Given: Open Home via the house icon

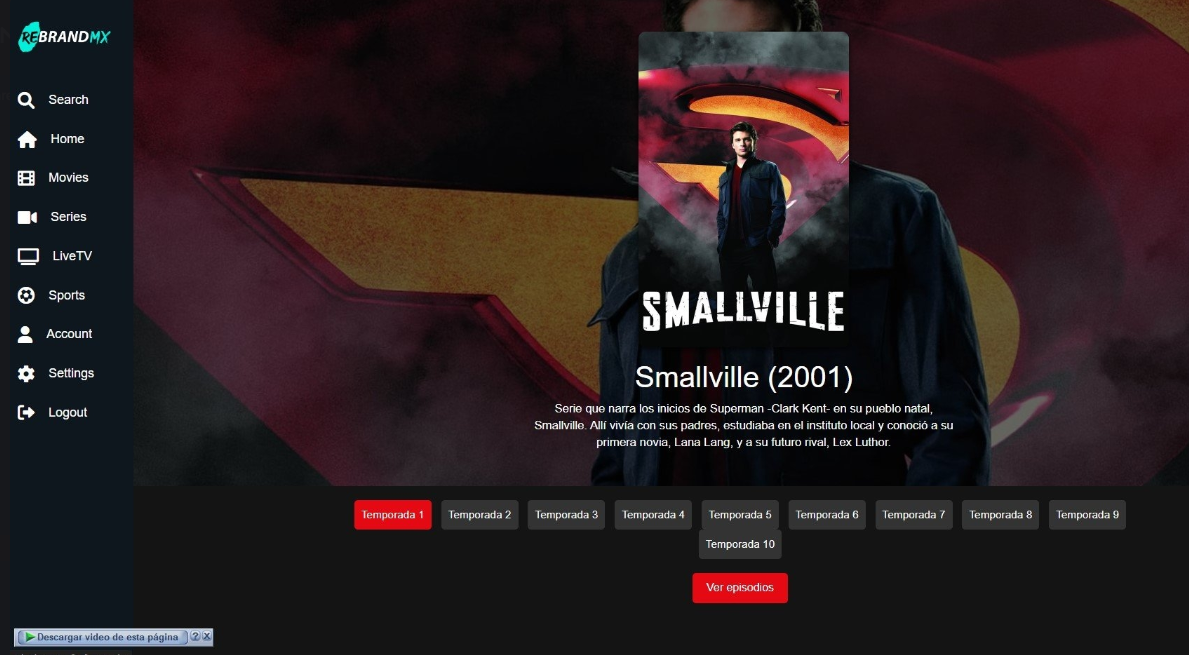Looking at the screenshot, I should coord(27,139).
